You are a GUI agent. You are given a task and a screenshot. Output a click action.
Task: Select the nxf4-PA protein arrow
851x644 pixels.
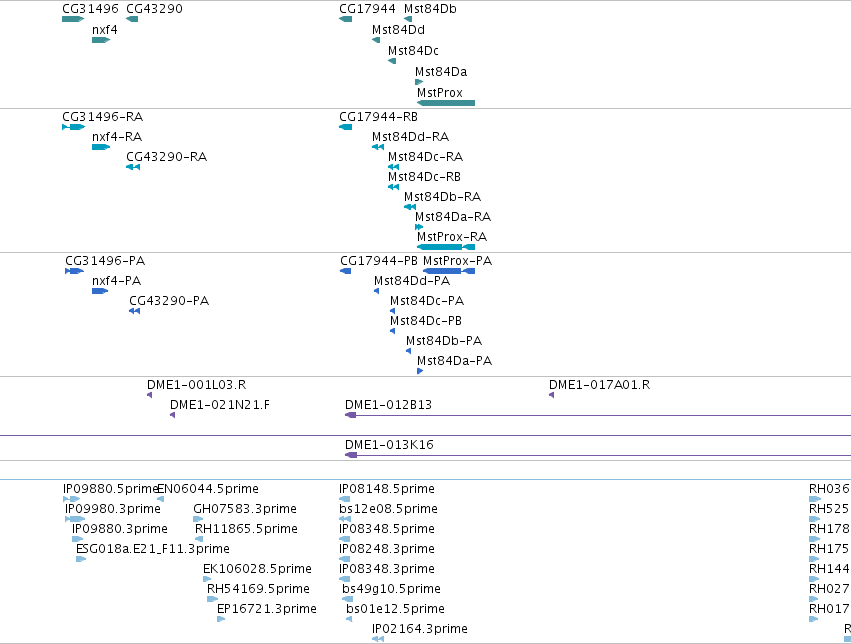pos(100,291)
